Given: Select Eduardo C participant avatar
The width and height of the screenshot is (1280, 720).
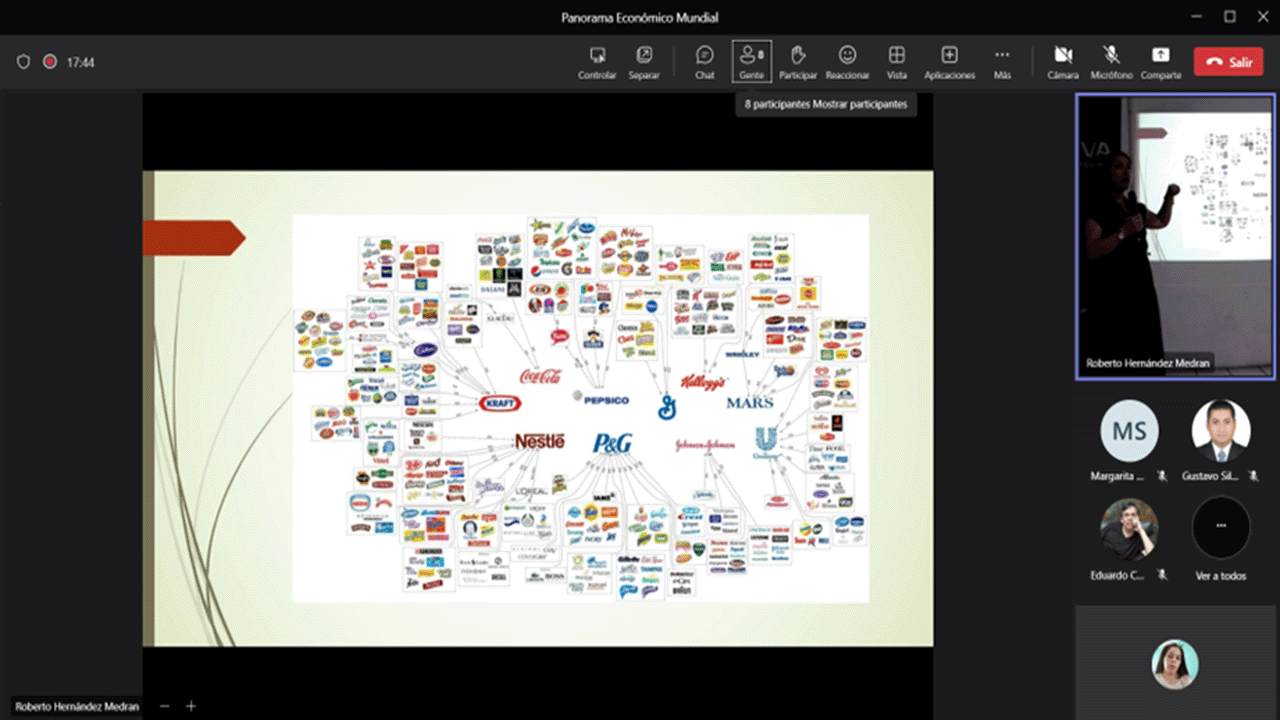Looking at the screenshot, I should pyautogui.click(x=1129, y=528).
